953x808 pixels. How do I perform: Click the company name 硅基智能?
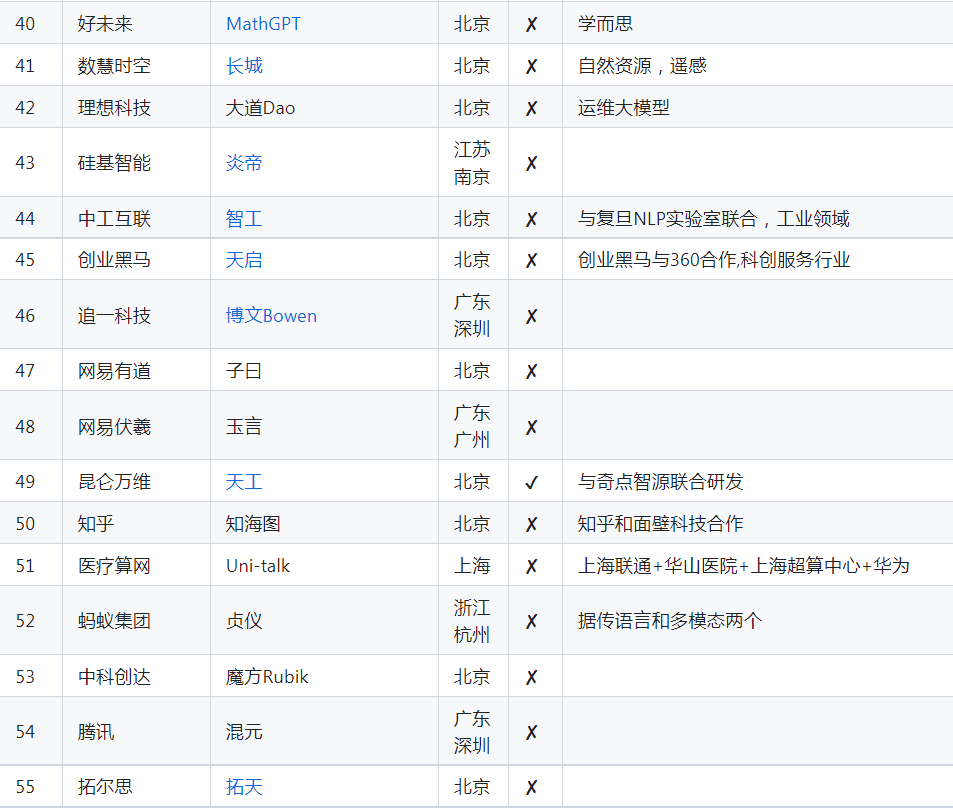point(114,163)
